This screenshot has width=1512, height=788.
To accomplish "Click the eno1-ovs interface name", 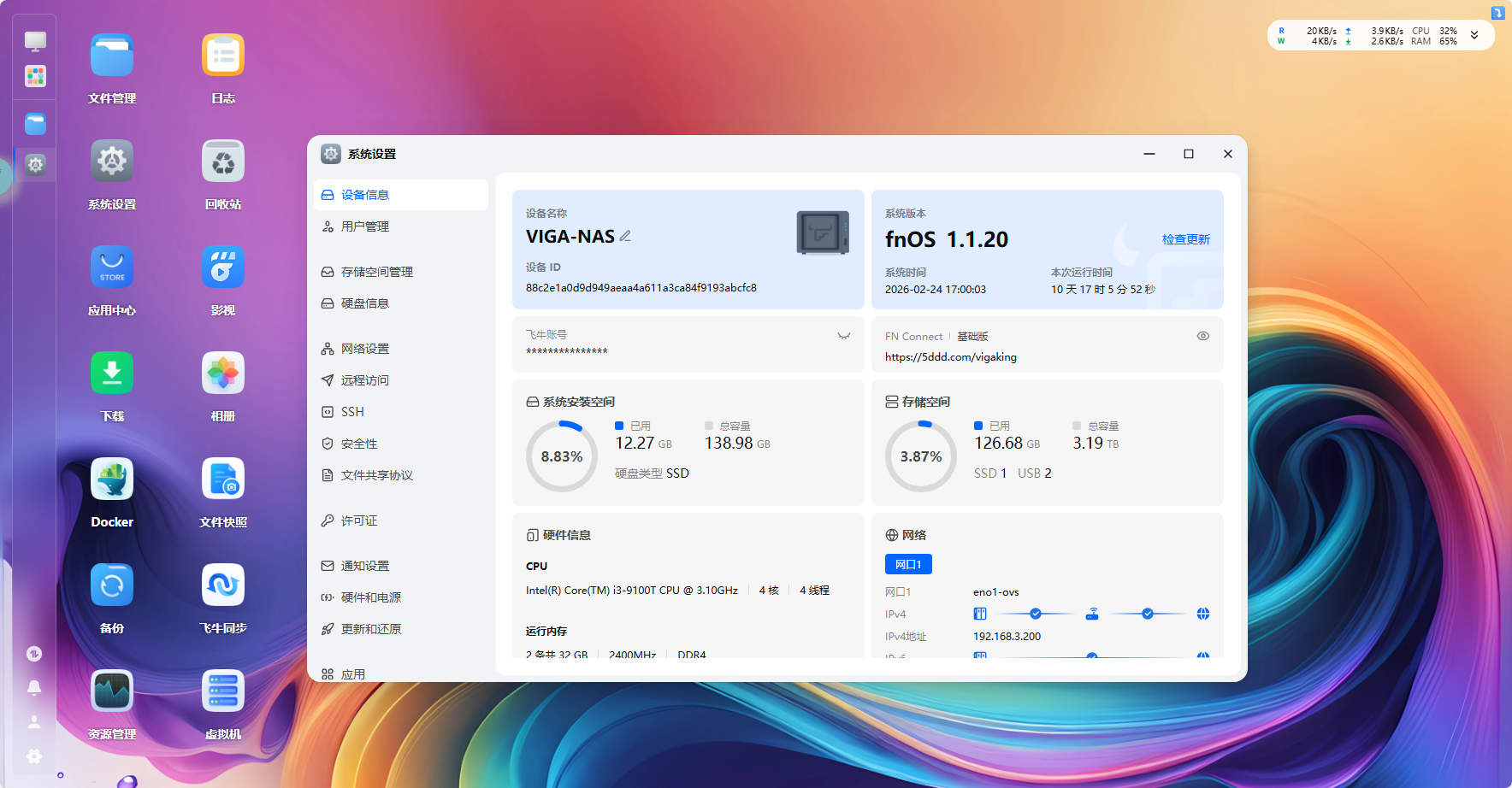I will click(x=996, y=592).
